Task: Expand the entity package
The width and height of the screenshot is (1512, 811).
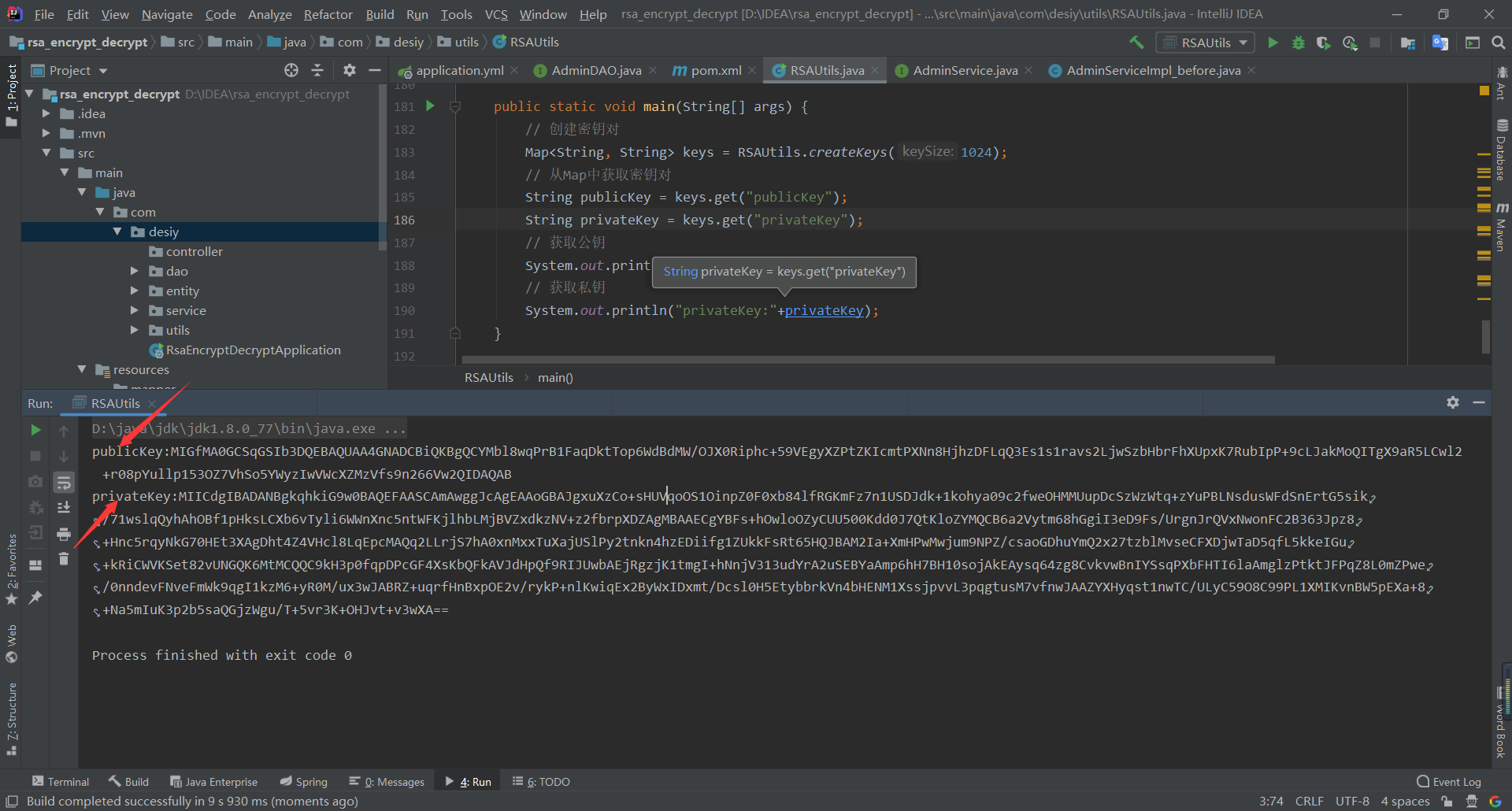Action: point(134,291)
